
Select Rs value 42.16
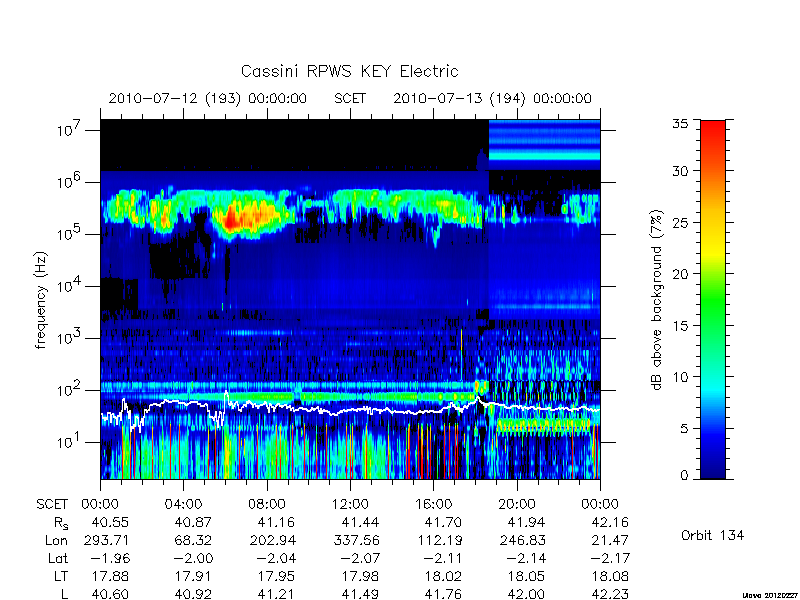pyautogui.click(x=610, y=522)
